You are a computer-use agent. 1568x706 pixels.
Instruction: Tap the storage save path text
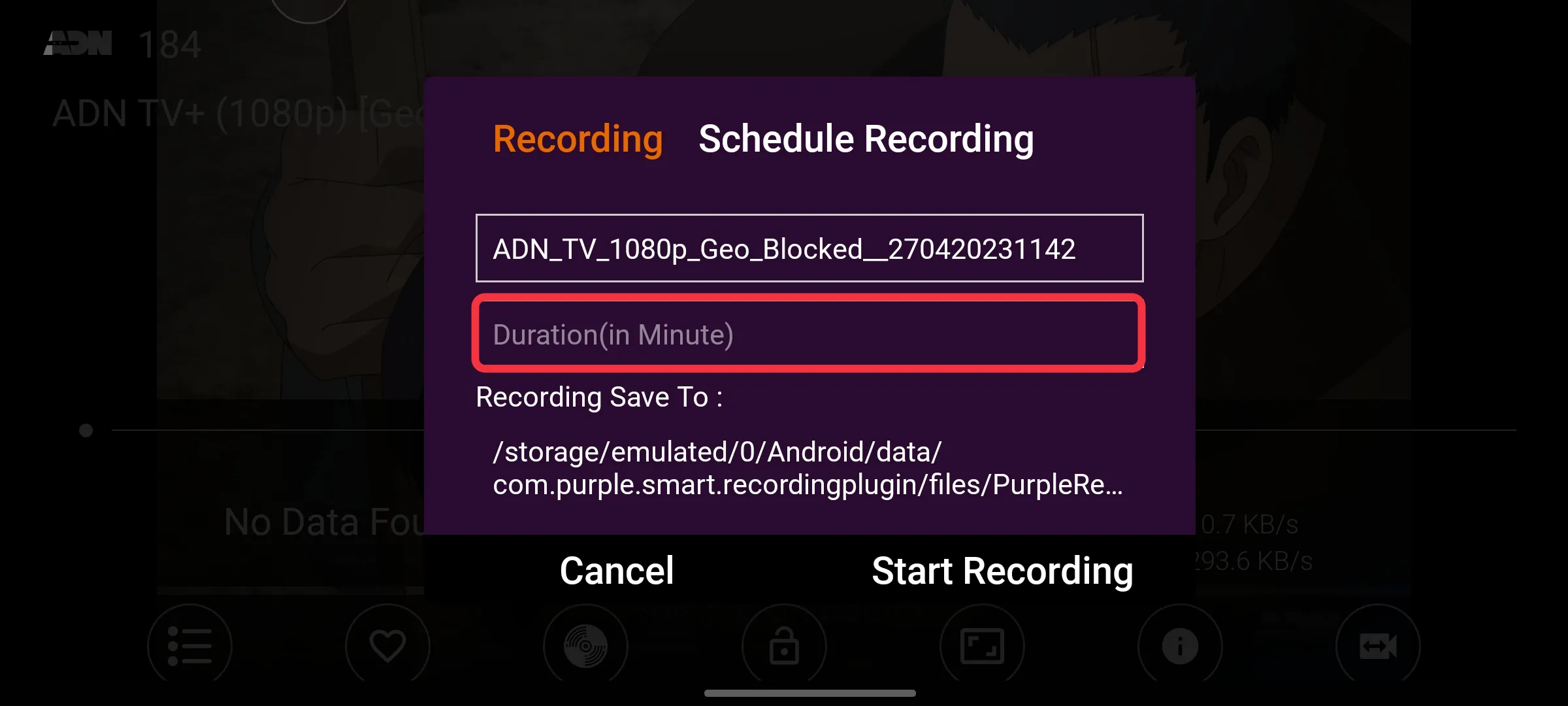click(x=808, y=468)
